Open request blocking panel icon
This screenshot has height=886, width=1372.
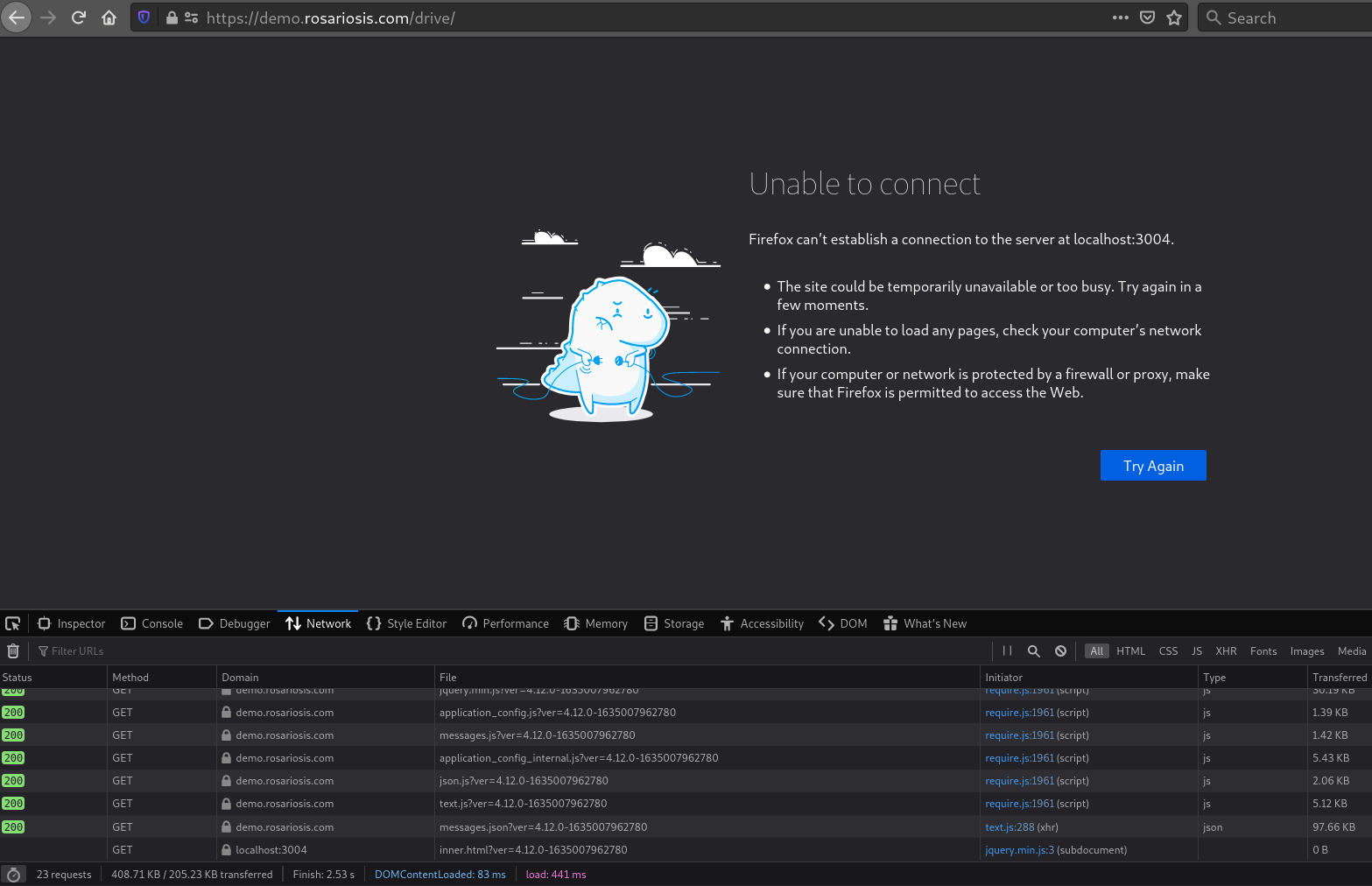[x=1060, y=650]
